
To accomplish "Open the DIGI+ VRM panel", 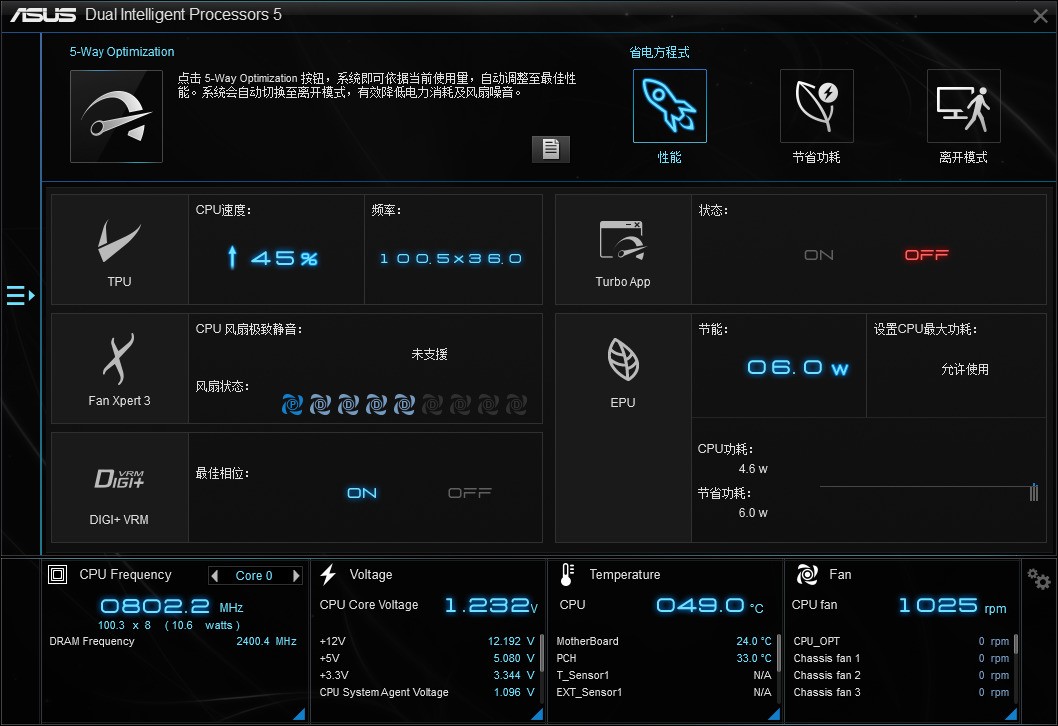I will 119,487.
